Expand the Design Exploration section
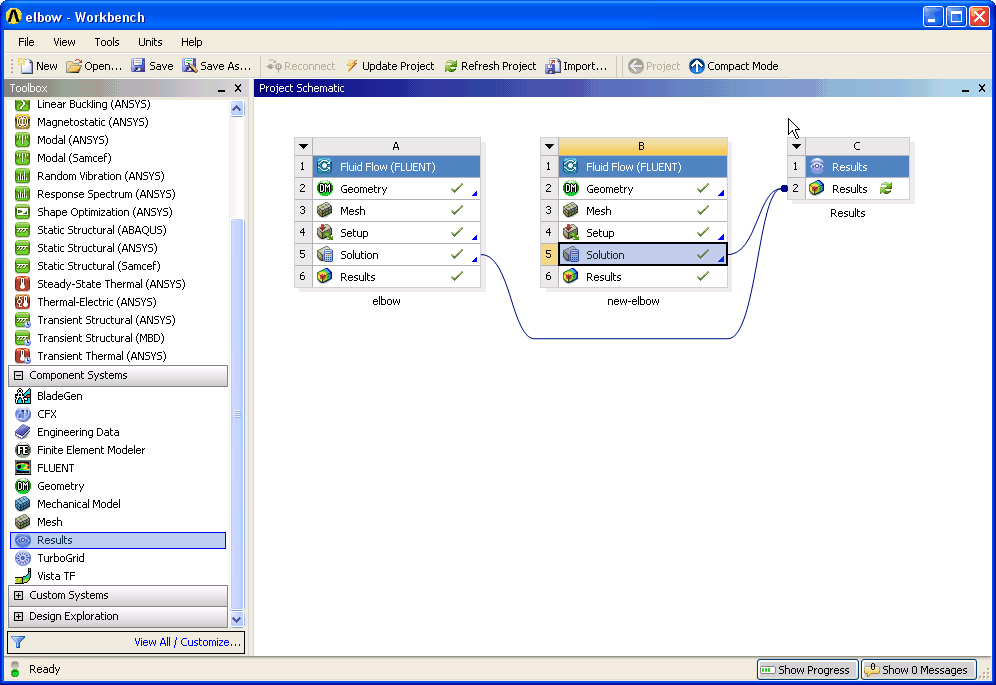The height and width of the screenshot is (685, 996). [x=18, y=616]
